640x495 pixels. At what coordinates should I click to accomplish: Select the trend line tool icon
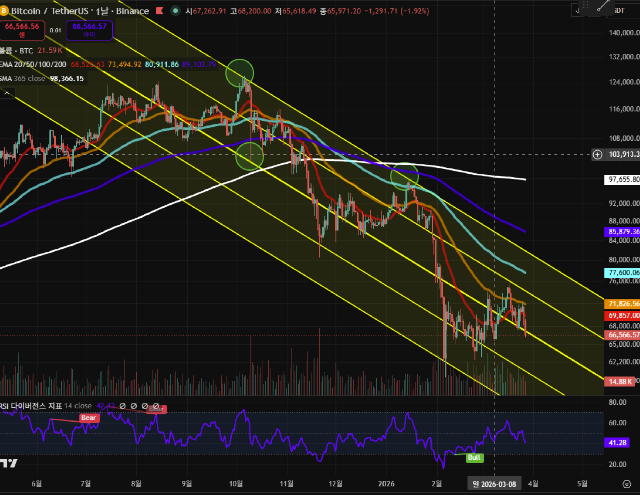(603, 6)
